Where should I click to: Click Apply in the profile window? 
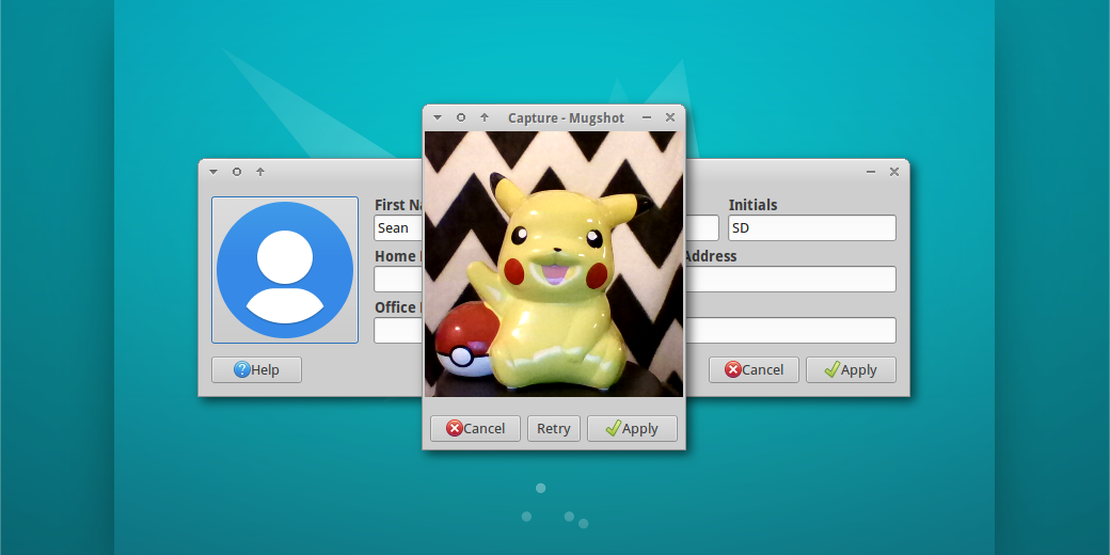pyautogui.click(x=850, y=370)
